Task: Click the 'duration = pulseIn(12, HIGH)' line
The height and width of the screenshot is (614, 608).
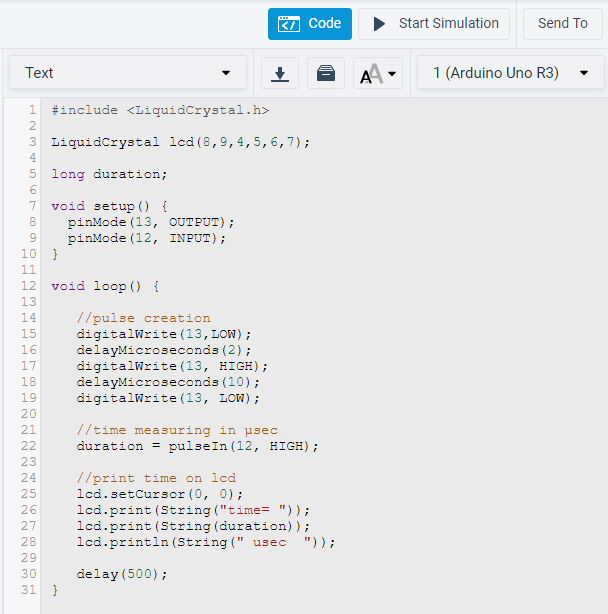Action: pos(197,446)
